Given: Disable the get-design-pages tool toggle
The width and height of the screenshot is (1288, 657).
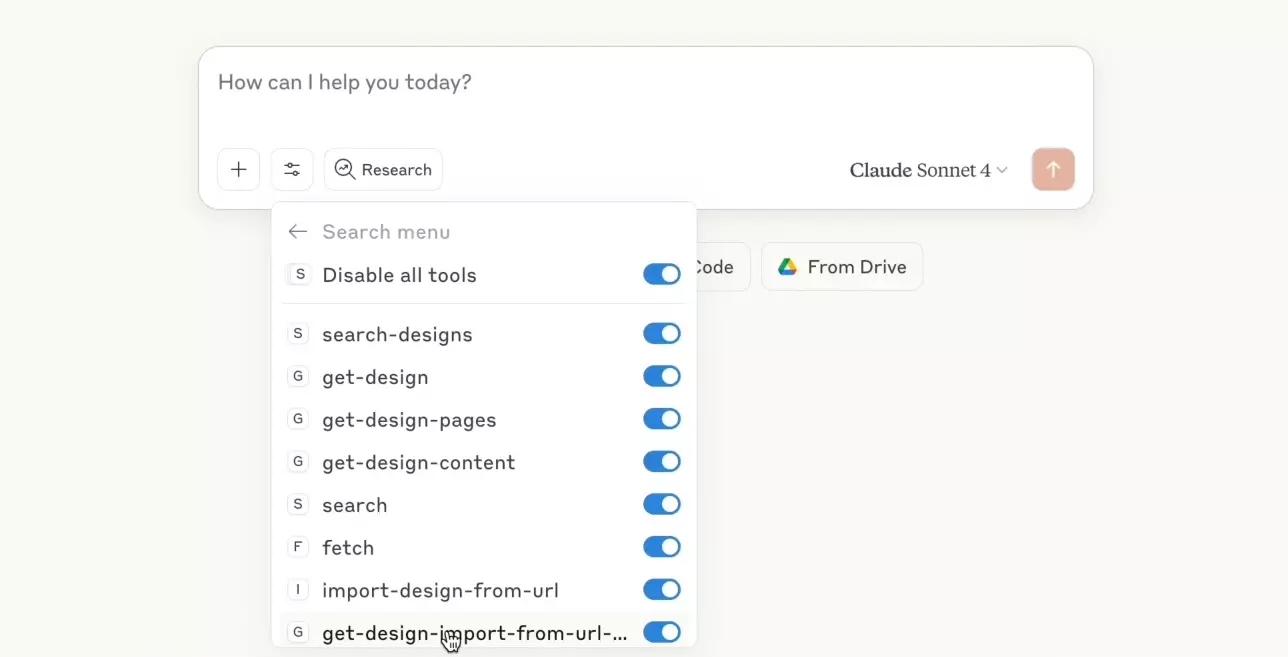Looking at the screenshot, I should [662, 419].
